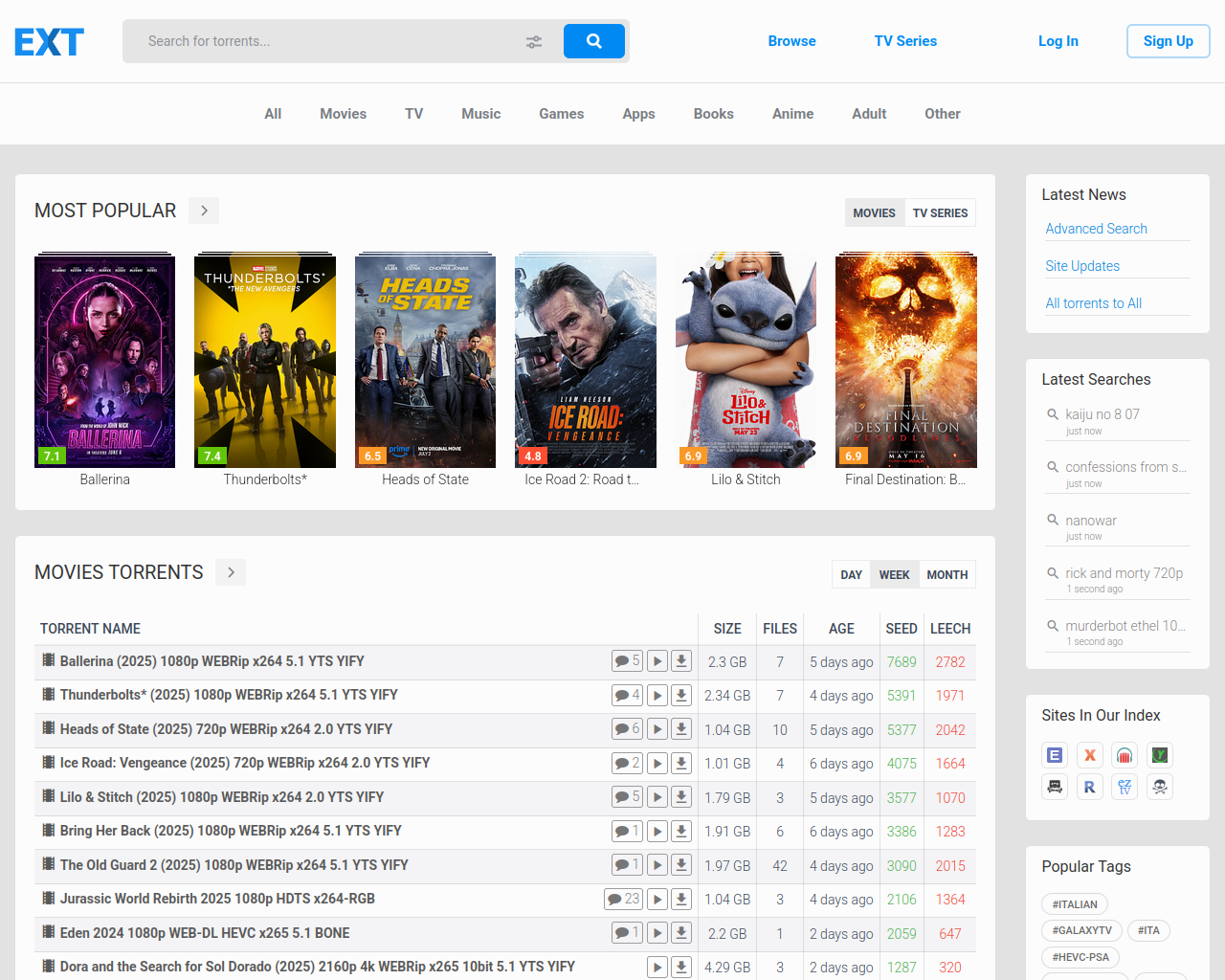Open comments on Lilo & Stitch torrent
Viewport: 1225px width, 980px height.
pyautogui.click(x=628, y=797)
